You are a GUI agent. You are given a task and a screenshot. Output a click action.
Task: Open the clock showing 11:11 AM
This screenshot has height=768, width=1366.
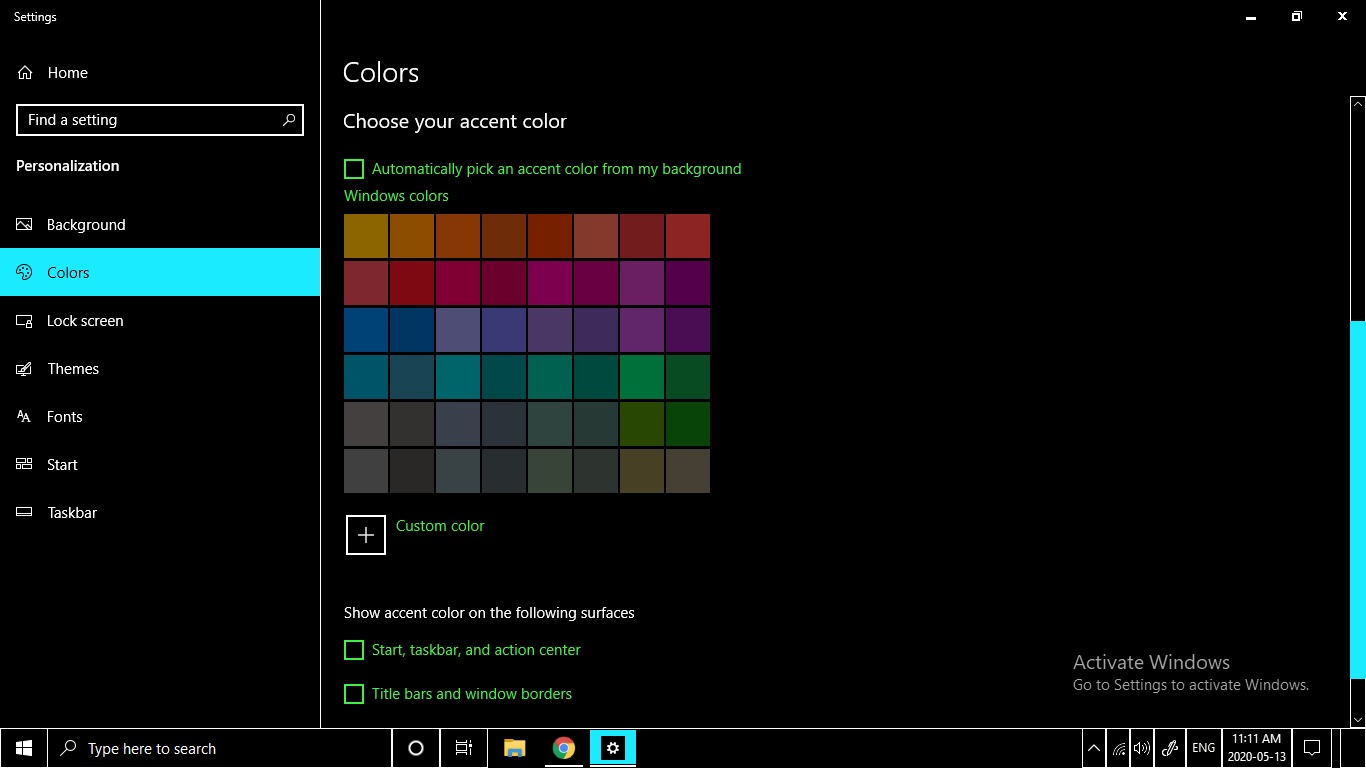coord(1257,748)
